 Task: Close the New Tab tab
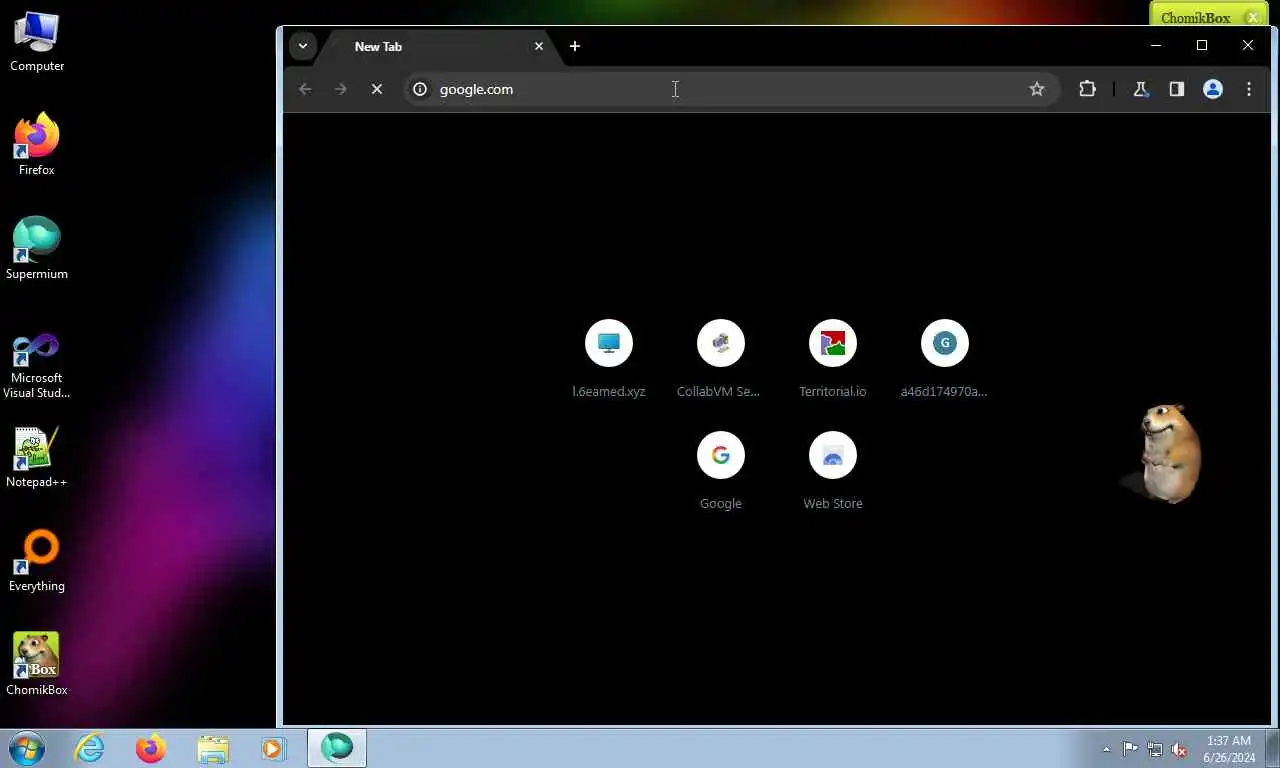point(539,46)
